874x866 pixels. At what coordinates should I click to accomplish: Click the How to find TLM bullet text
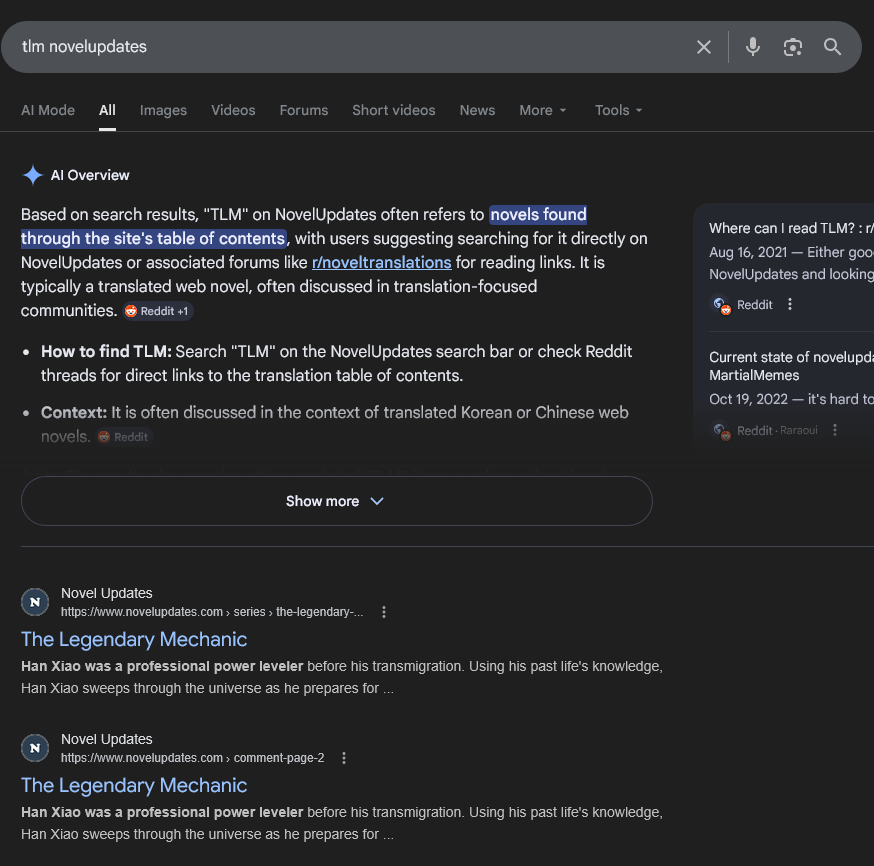coord(336,363)
